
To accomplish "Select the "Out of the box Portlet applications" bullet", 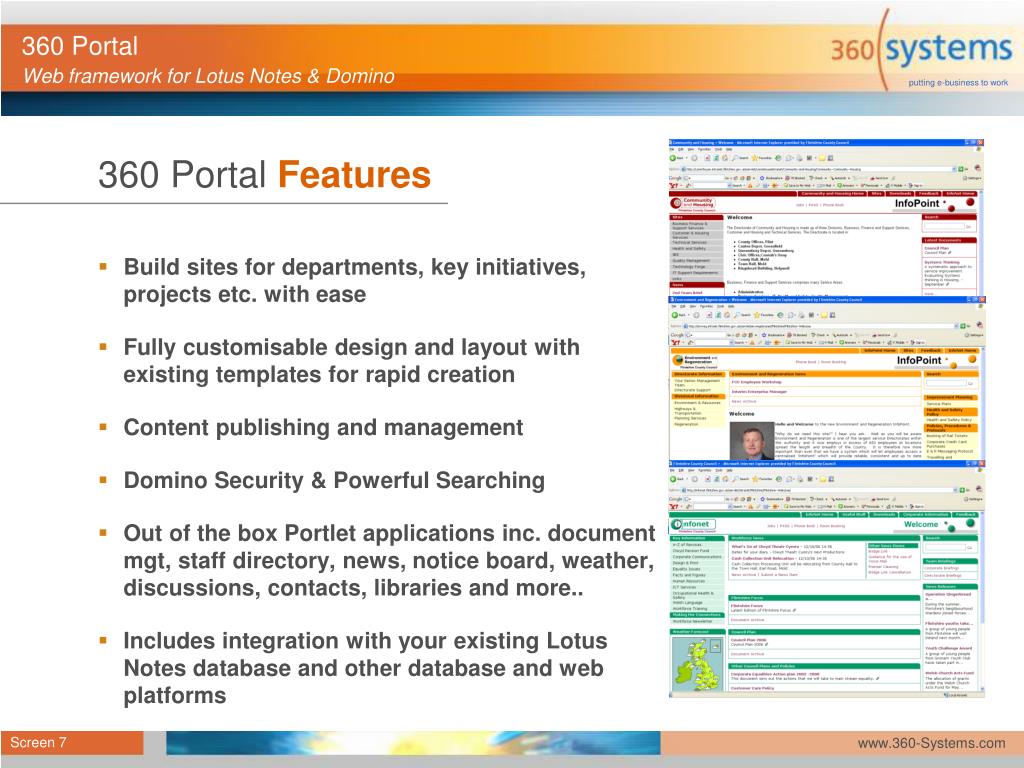I will click(x=389, y=560).
